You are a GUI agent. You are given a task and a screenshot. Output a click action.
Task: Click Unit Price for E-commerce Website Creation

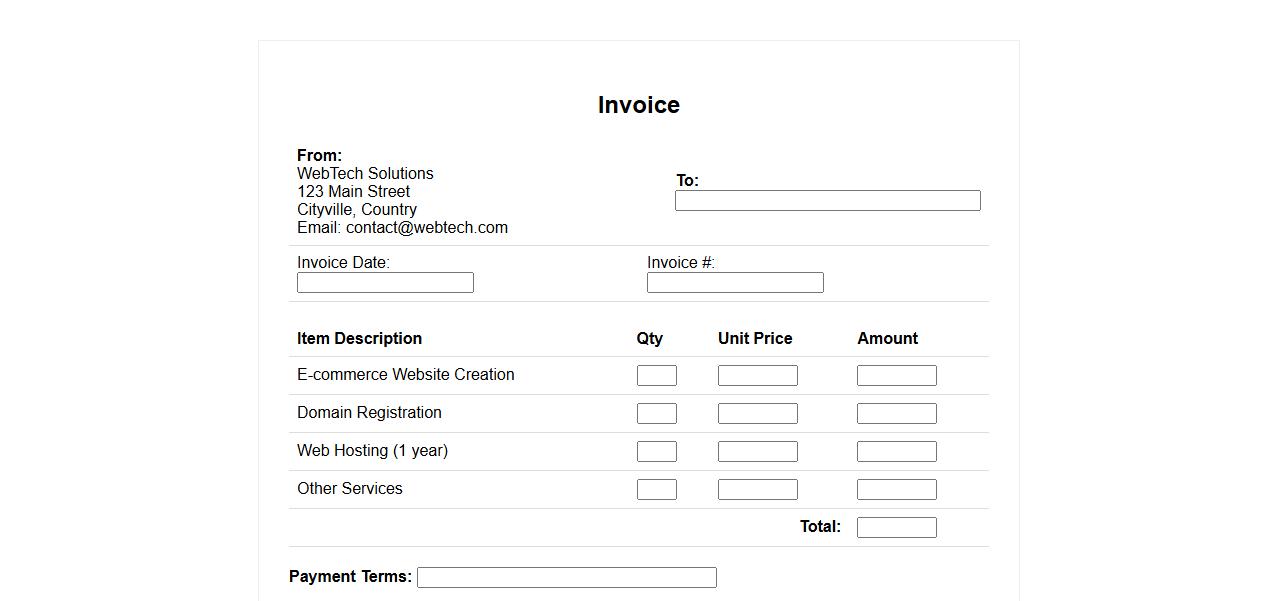pos(757,376)
